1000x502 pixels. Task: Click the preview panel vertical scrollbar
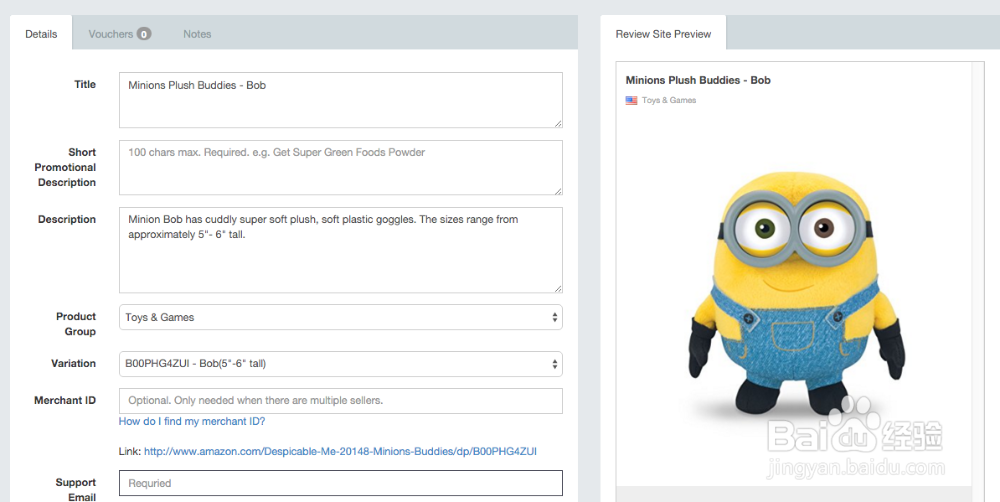(x=978, y=281)
